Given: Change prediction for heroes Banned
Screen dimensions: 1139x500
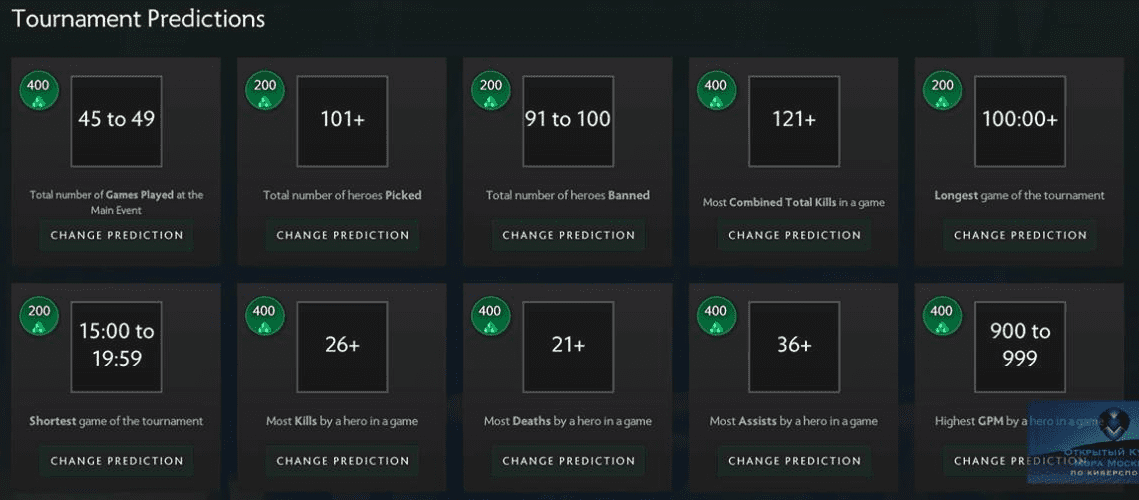Looking at the screenshot, I should pos(568,236).
